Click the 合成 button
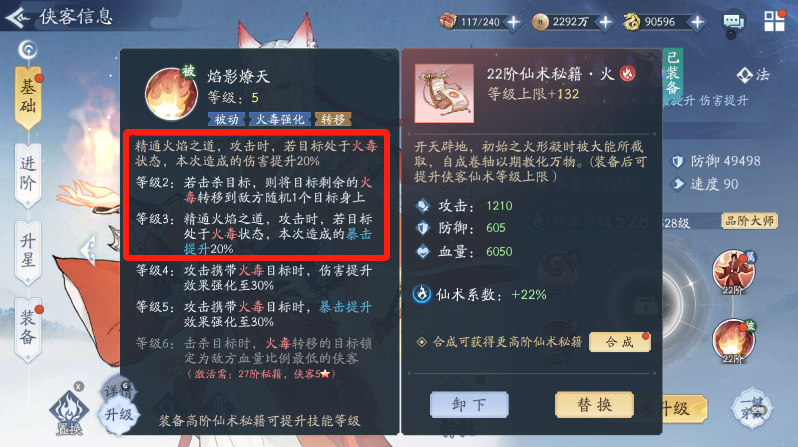Screen dimensions: 798x447 (x=619, y=342)
